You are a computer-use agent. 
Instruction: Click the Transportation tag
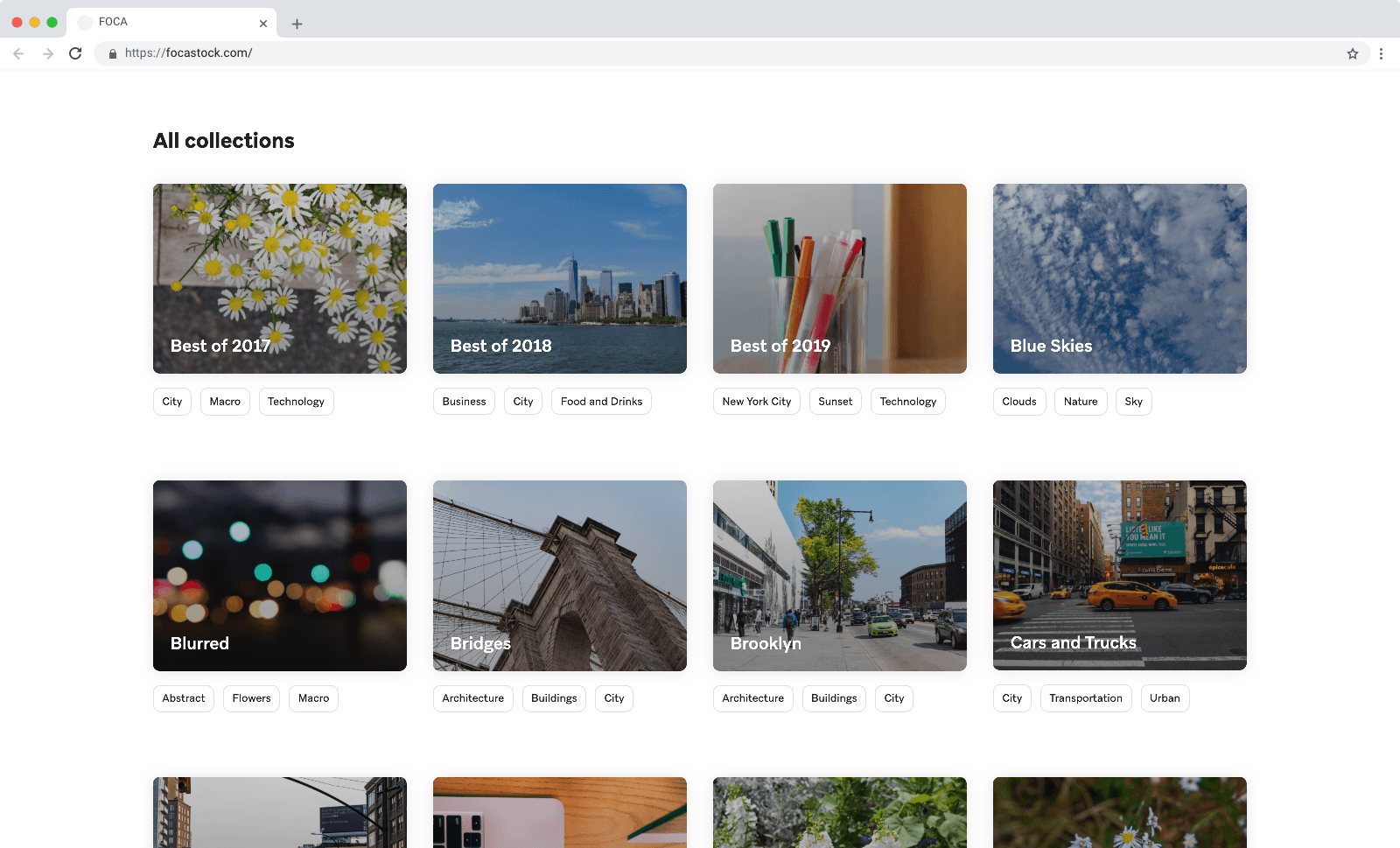tap(1085, 698)
